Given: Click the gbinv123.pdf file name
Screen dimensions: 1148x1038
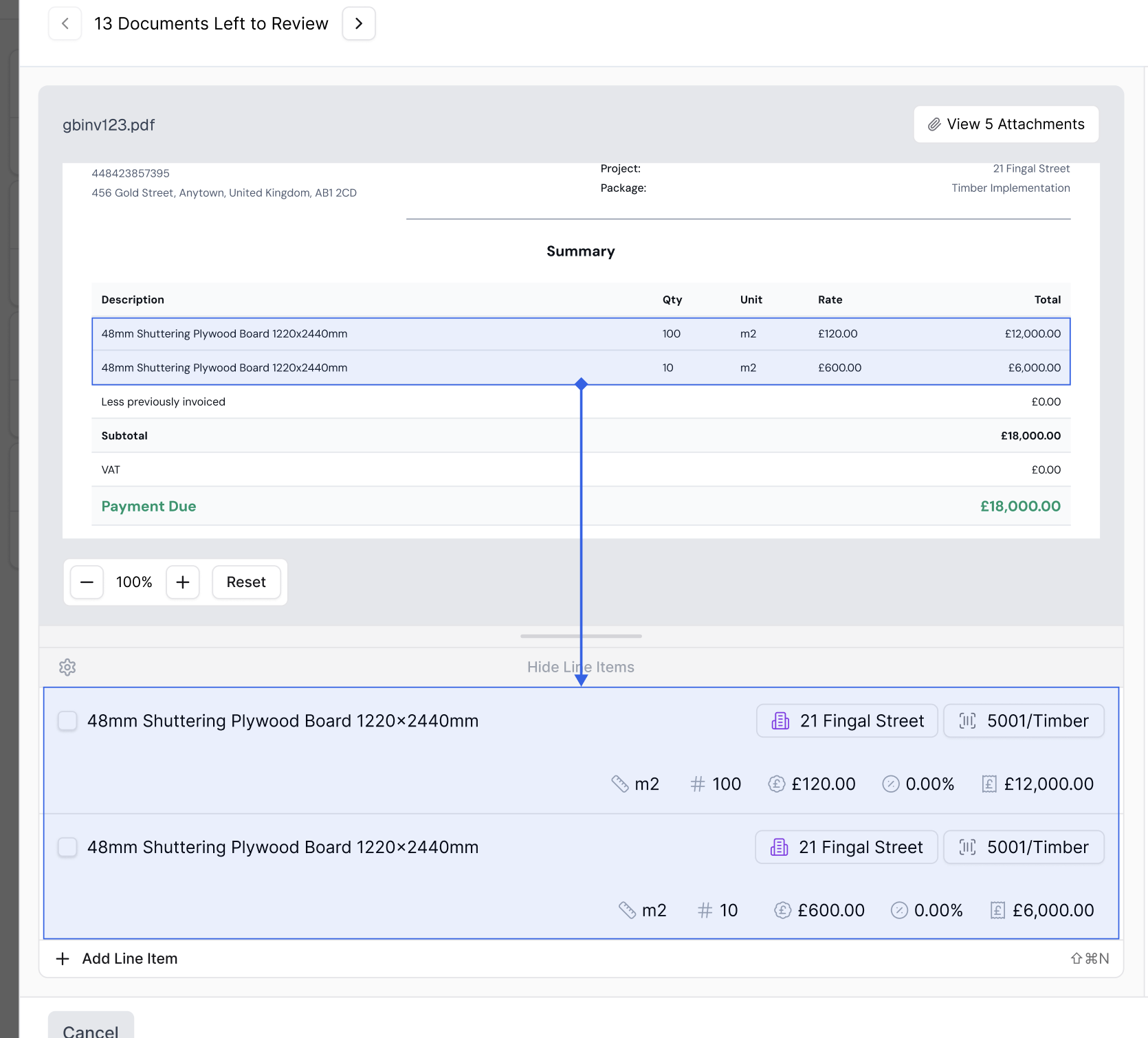Looking at the screenshot, I should tap(109, 125).
